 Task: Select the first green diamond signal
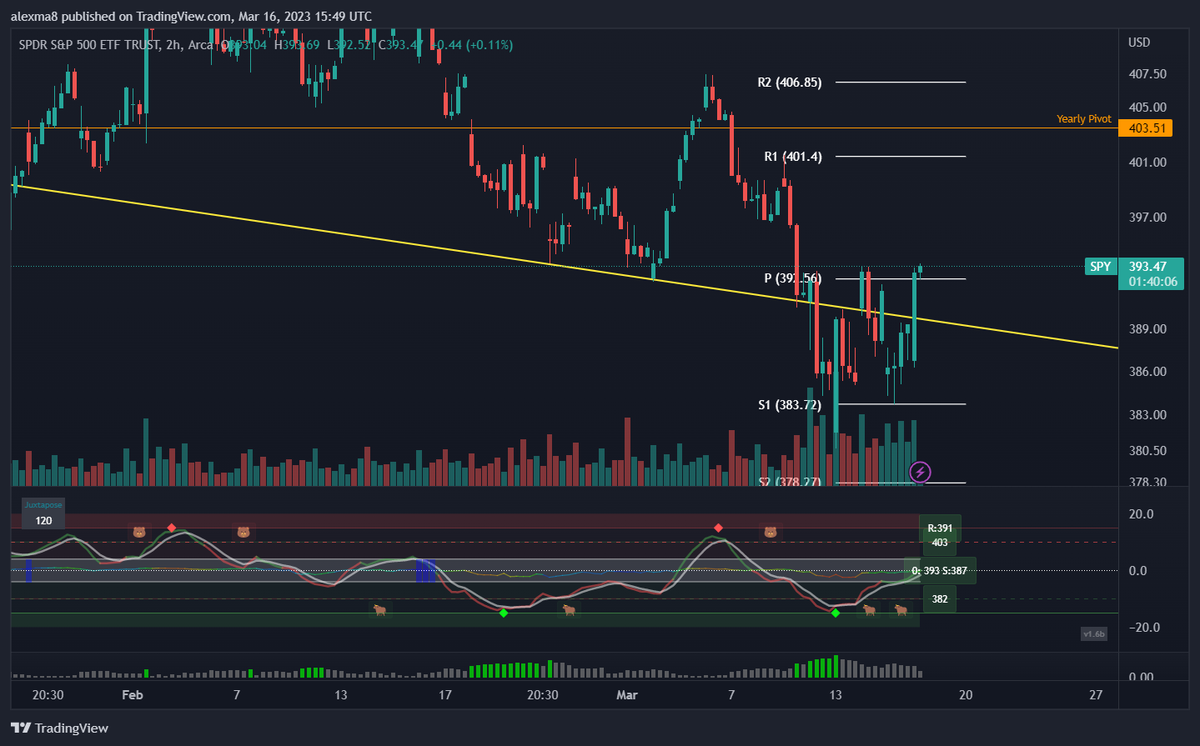[503, 613]
